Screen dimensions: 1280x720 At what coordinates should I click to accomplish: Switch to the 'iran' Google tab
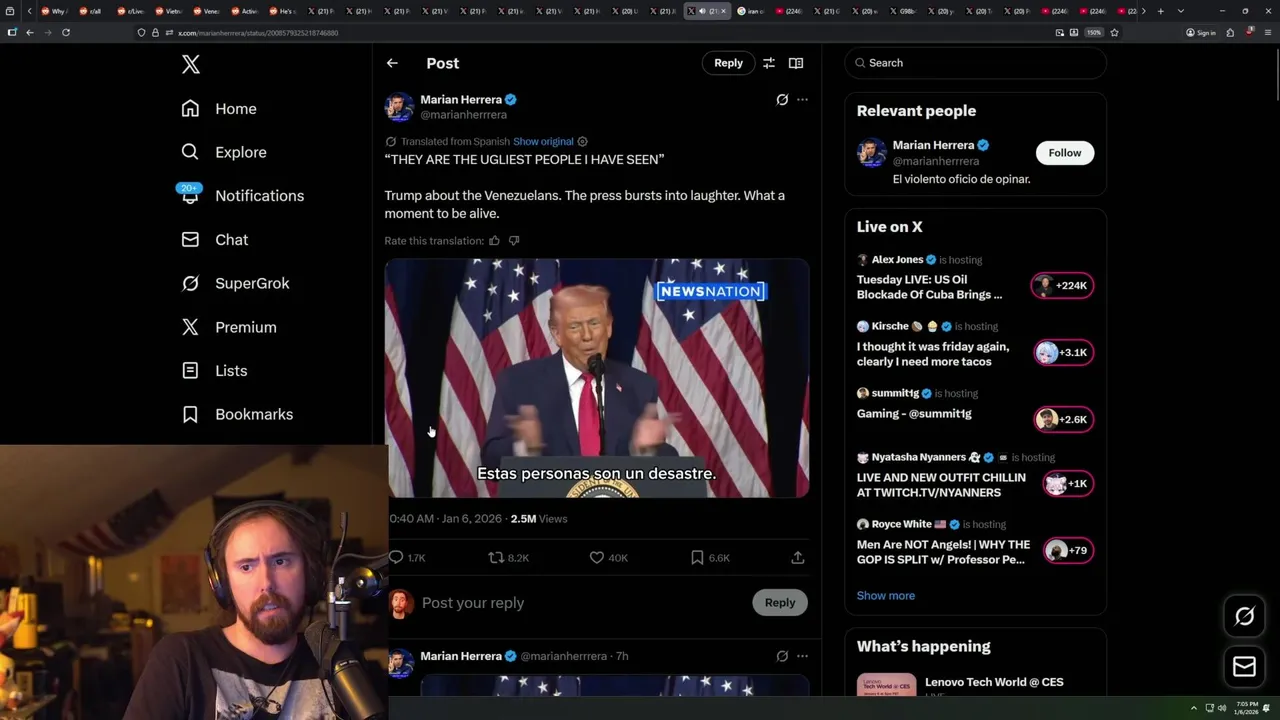click(752, 11)
